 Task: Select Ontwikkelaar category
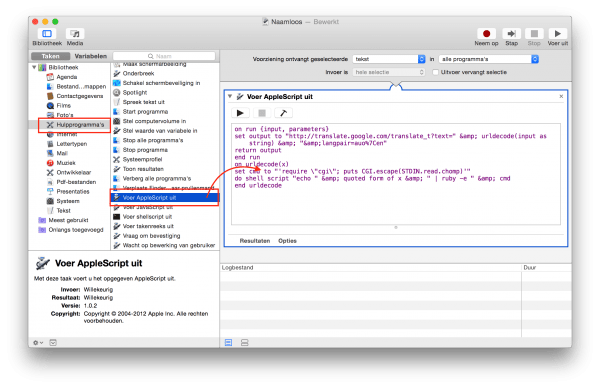coord(69,173)
